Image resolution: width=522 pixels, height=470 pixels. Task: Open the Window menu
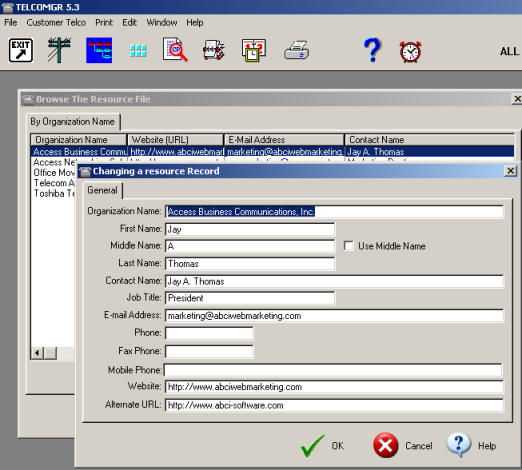click(x=162, y=22)
